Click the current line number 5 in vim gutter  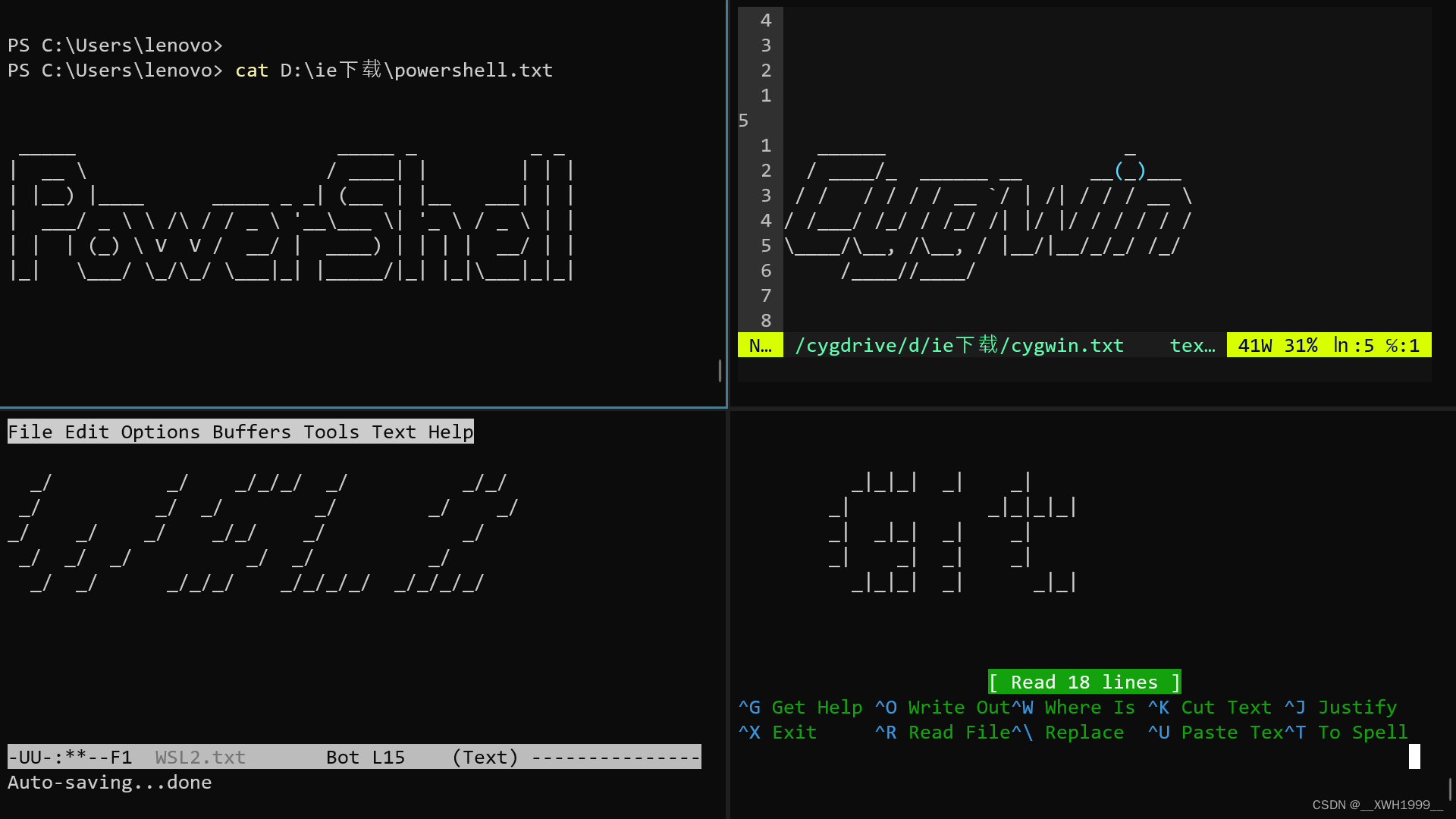click(743, 121)
